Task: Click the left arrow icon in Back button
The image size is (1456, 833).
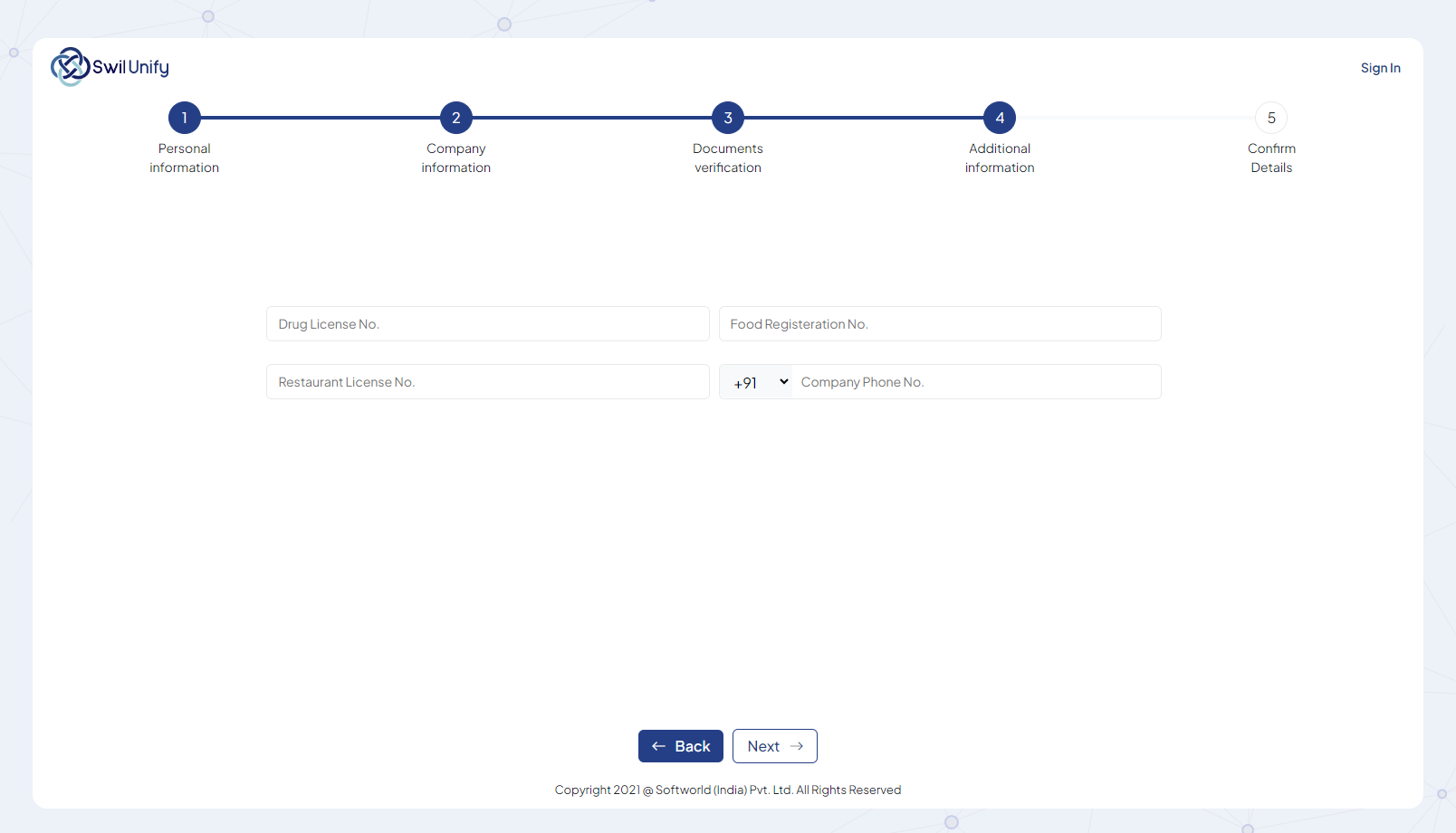Action: (x=658, y=746)
